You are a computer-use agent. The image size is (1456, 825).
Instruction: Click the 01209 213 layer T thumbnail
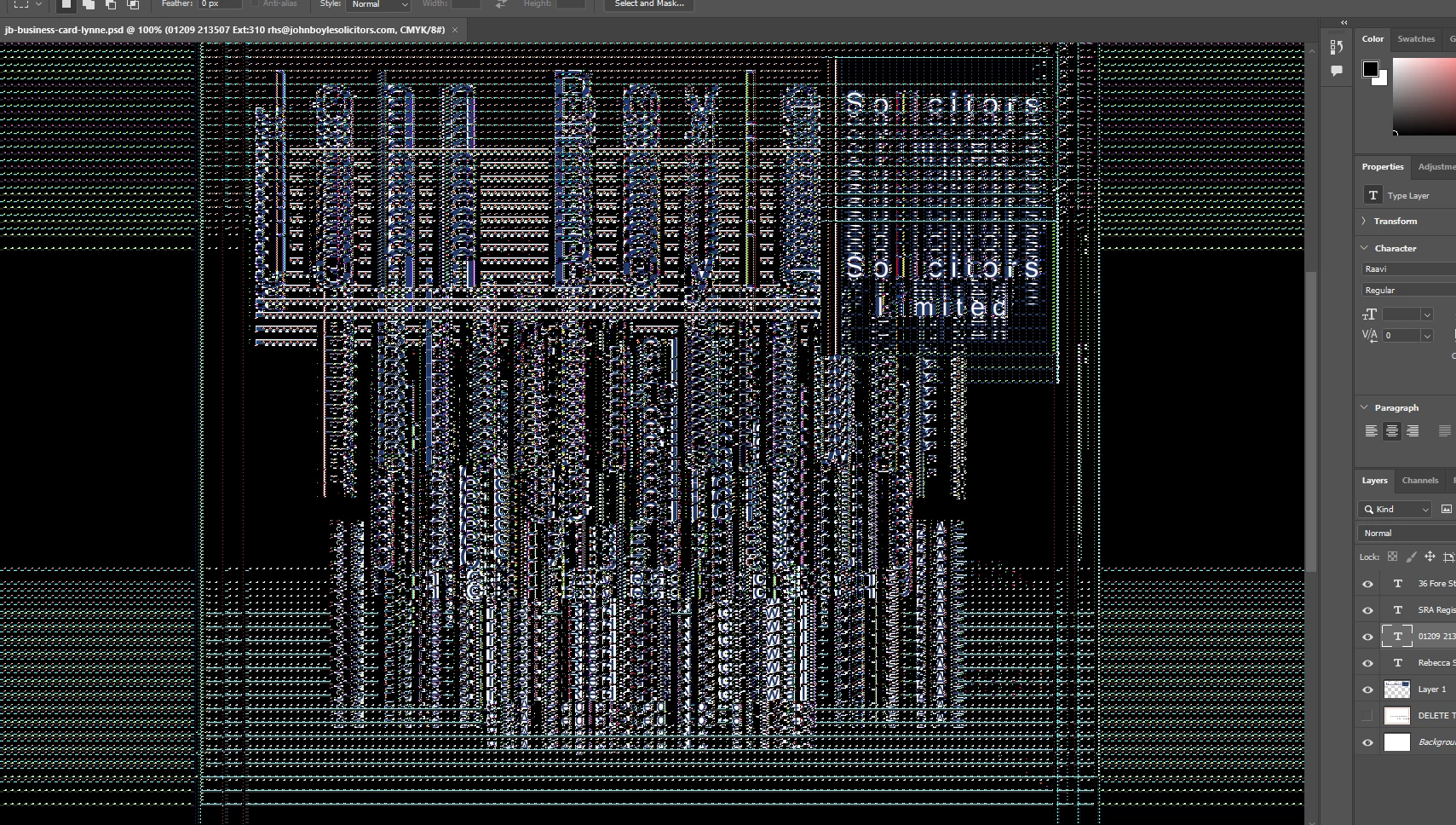[1397, 637]
